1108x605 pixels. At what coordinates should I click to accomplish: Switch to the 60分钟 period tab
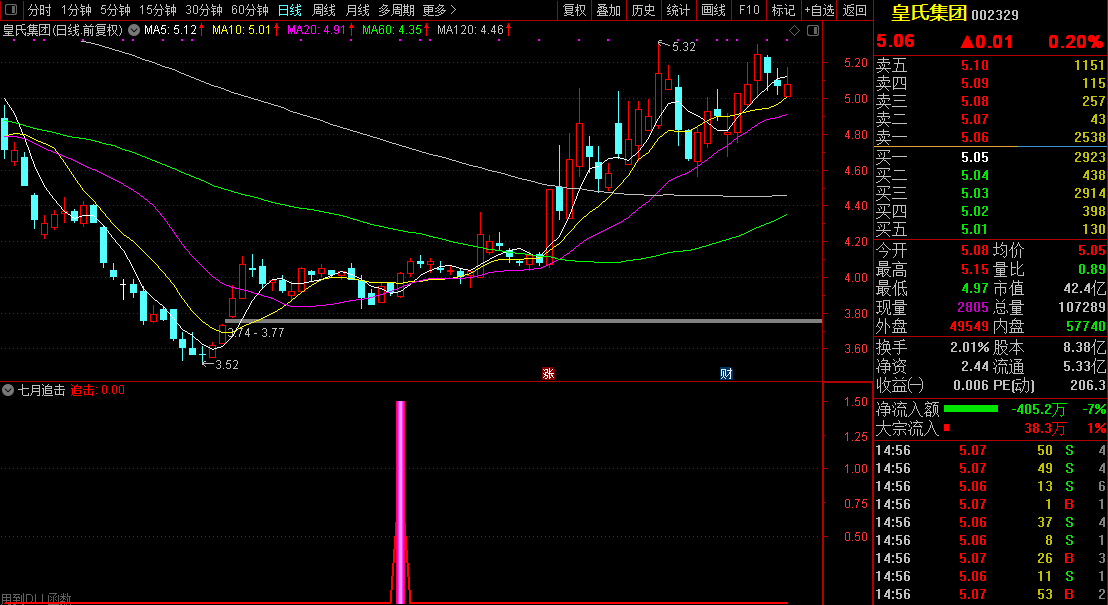click(249, 10)
